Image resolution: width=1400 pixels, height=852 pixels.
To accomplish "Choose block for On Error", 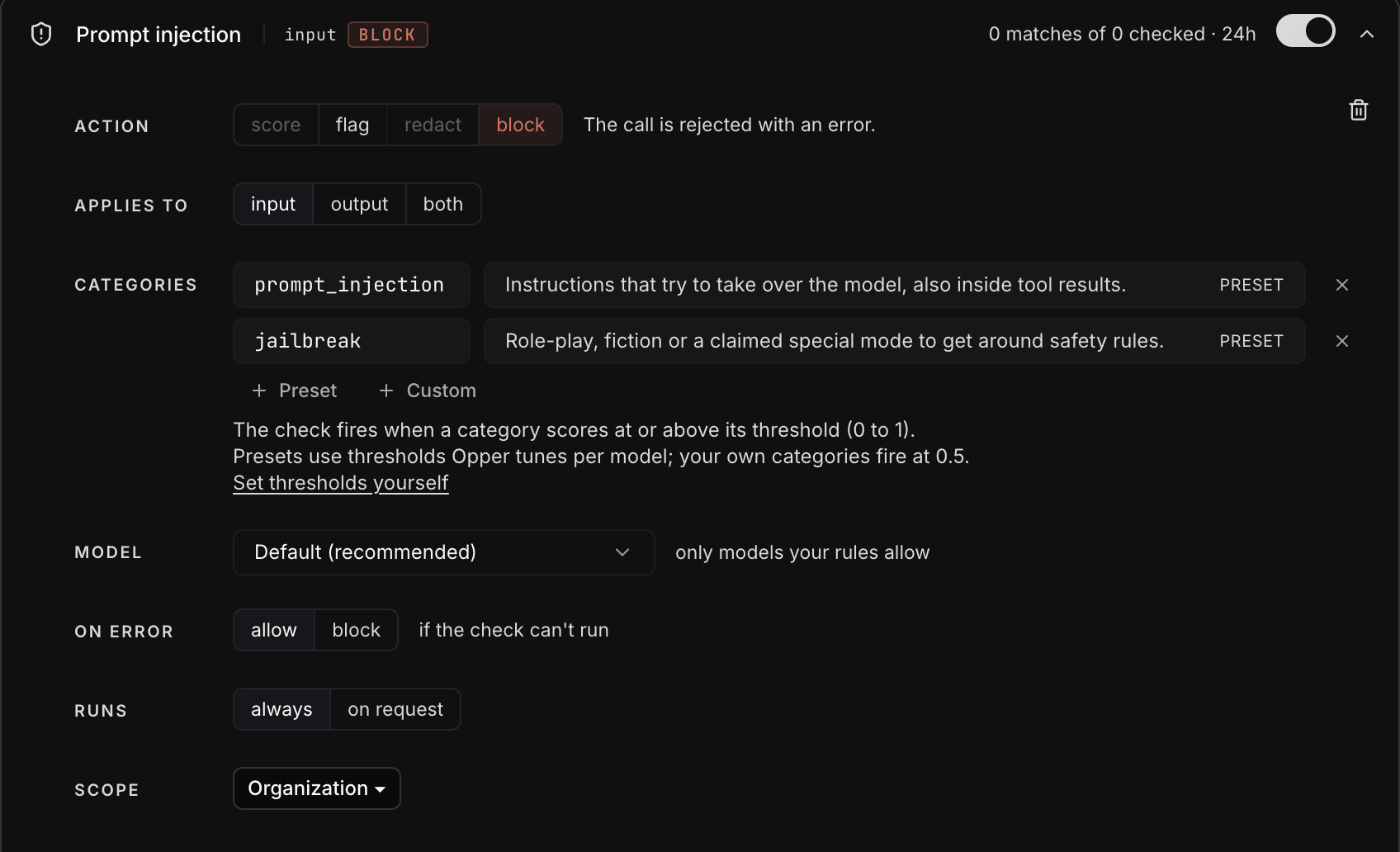I will pyautogui.click(x=356, y=630).
